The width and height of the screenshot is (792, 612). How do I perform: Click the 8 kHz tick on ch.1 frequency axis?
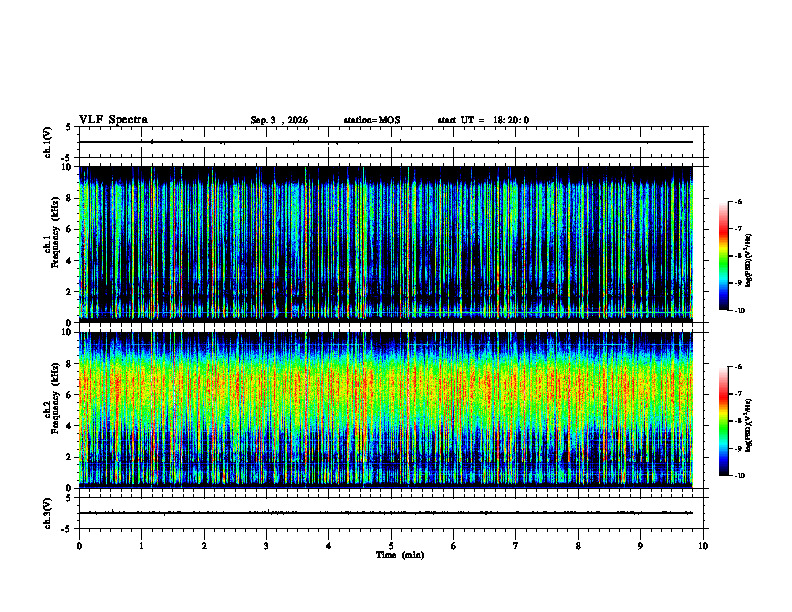[x=69, y=198]
